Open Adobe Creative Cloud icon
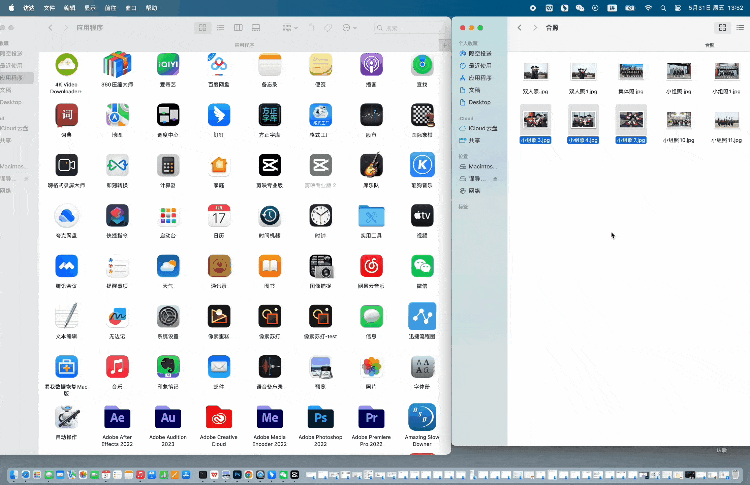 pyautogui.click(x=218, y=418)
